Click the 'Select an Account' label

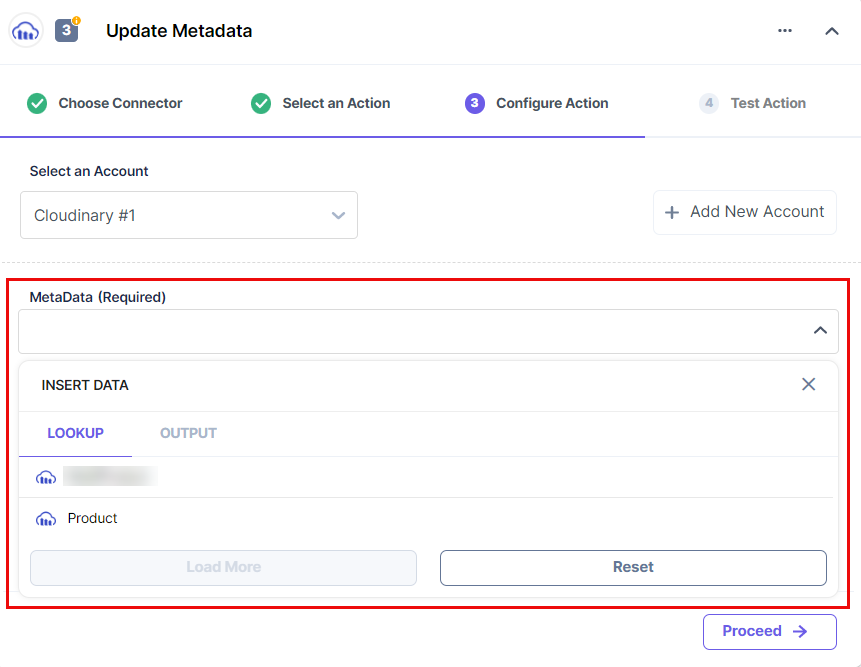tap(89, 171)
